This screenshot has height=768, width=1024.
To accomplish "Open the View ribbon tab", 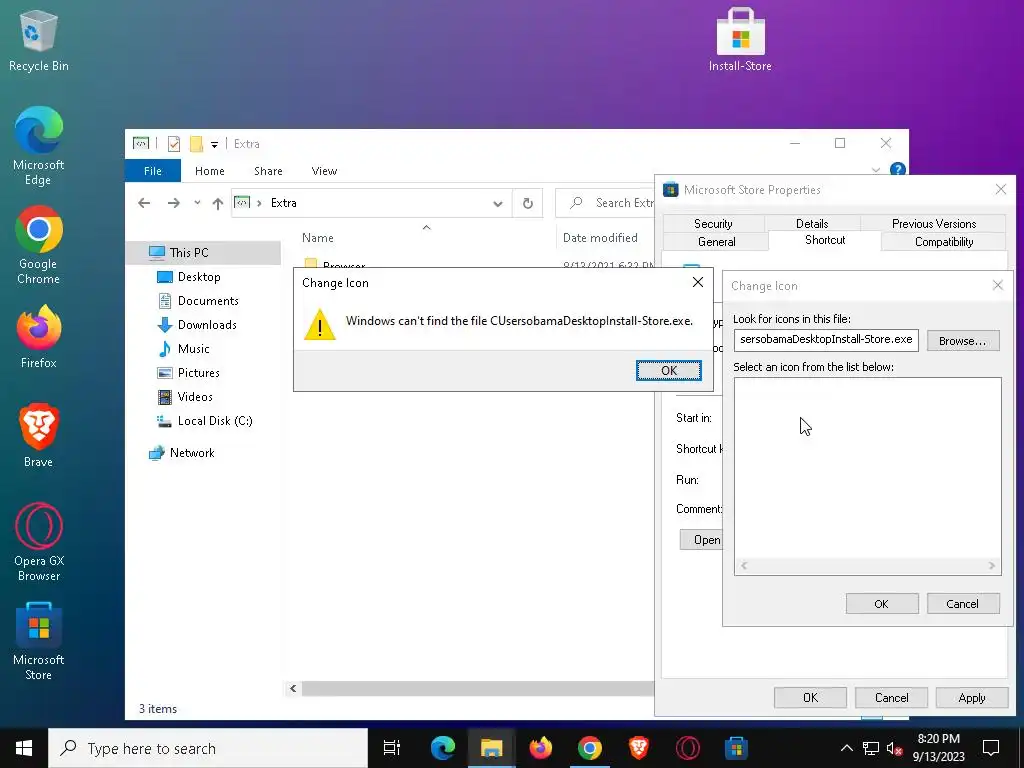I will click(x=324, y=171).
